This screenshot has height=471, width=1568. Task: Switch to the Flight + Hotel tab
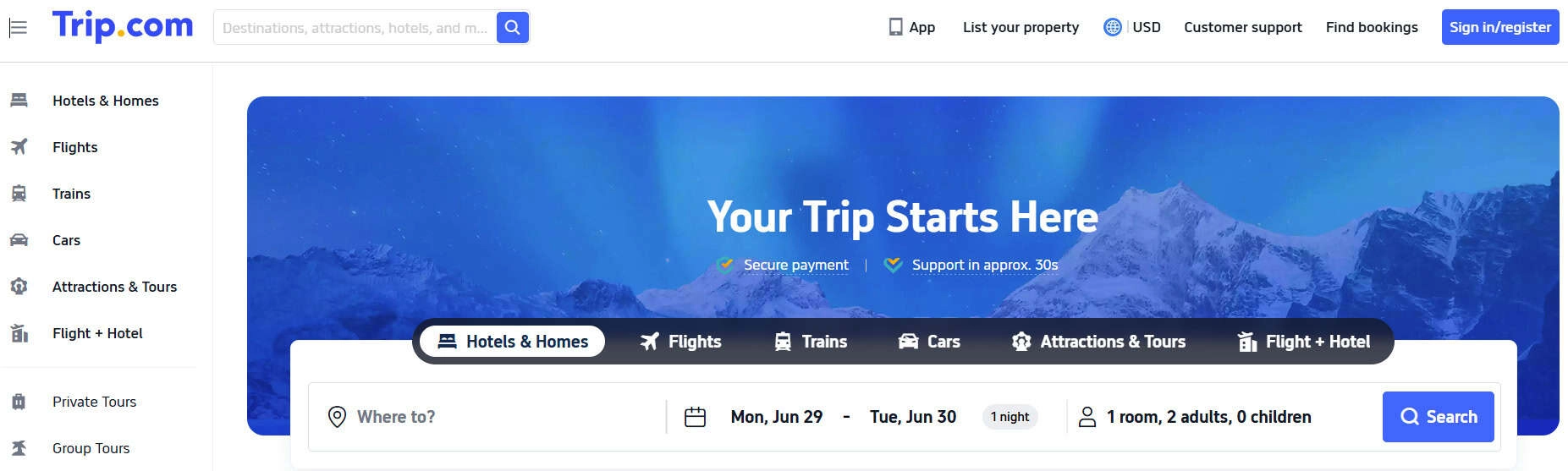click(1304, 342)
